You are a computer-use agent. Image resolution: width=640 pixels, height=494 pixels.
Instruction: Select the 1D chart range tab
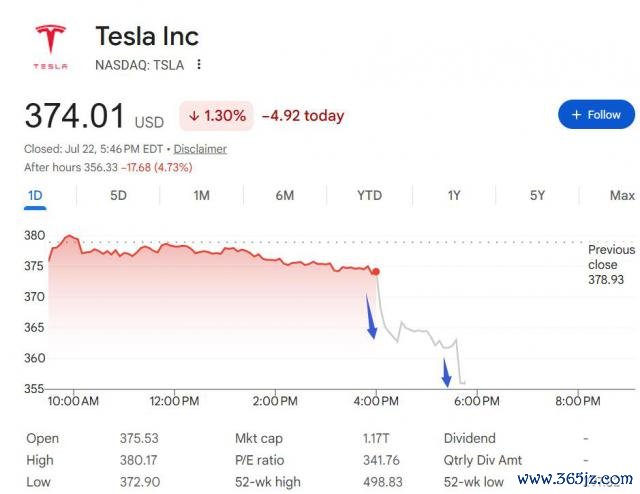tap(35, 196)
